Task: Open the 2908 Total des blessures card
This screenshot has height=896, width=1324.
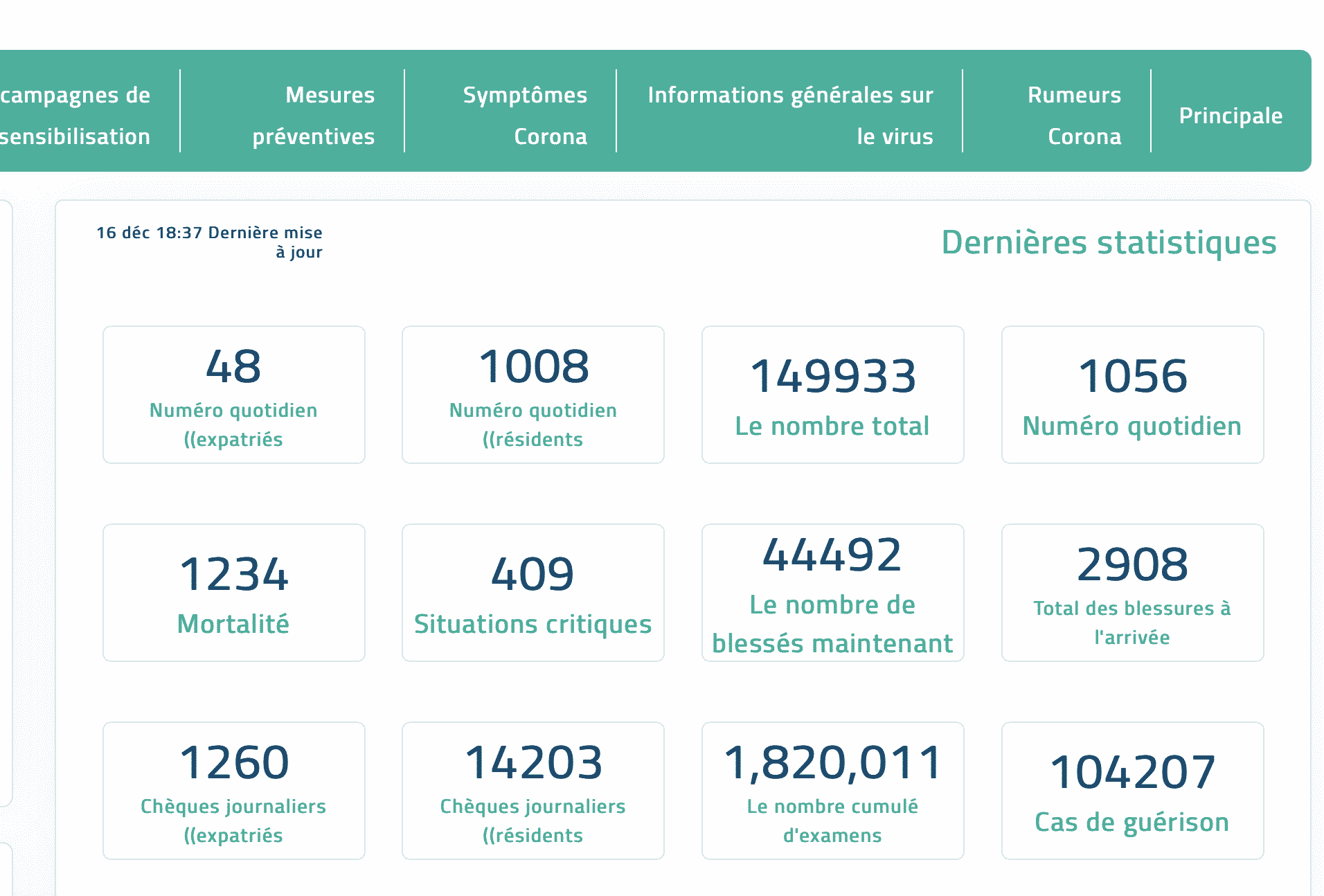Action: click(x=1132, y=593)
